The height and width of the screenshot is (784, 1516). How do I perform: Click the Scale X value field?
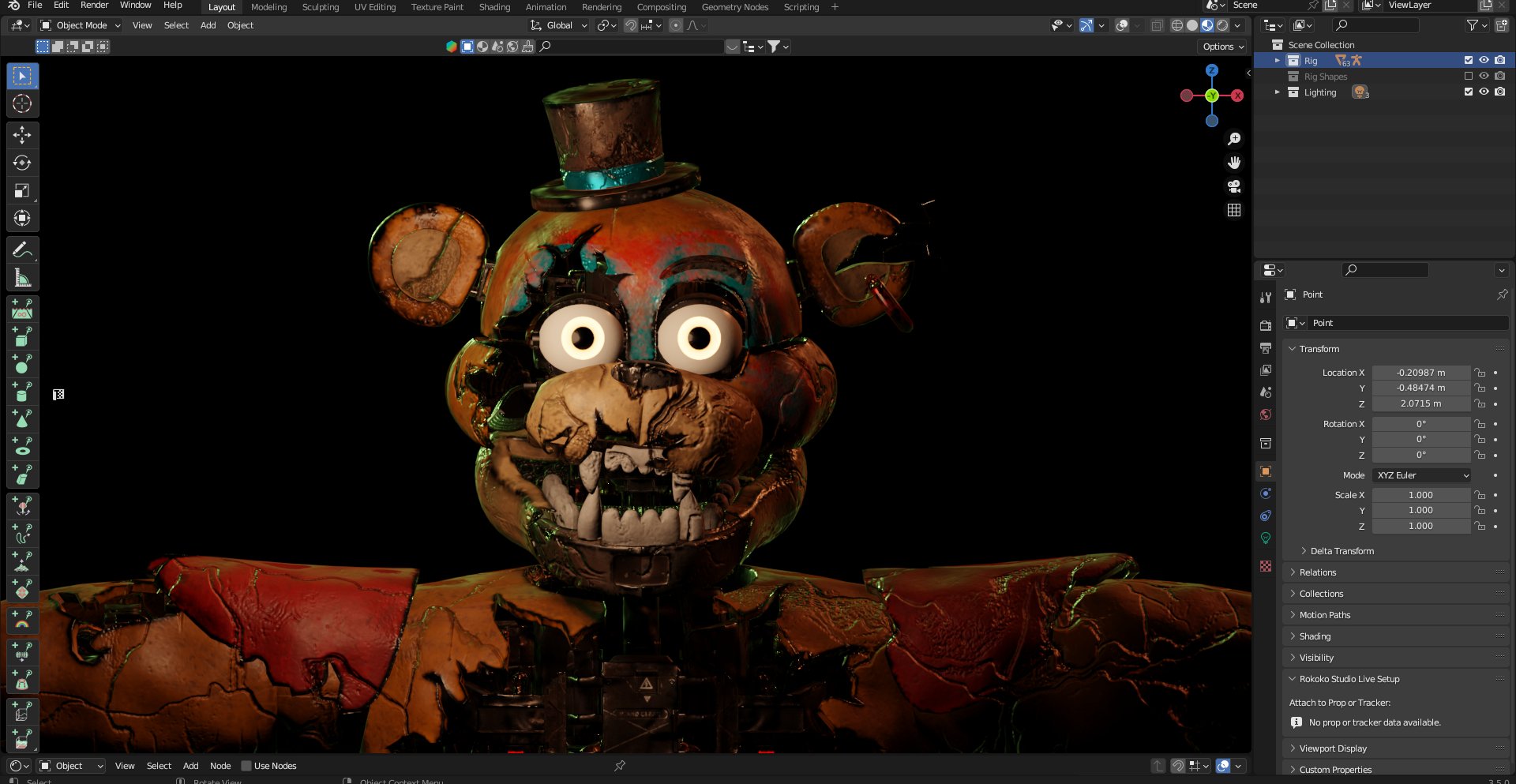1421,495
